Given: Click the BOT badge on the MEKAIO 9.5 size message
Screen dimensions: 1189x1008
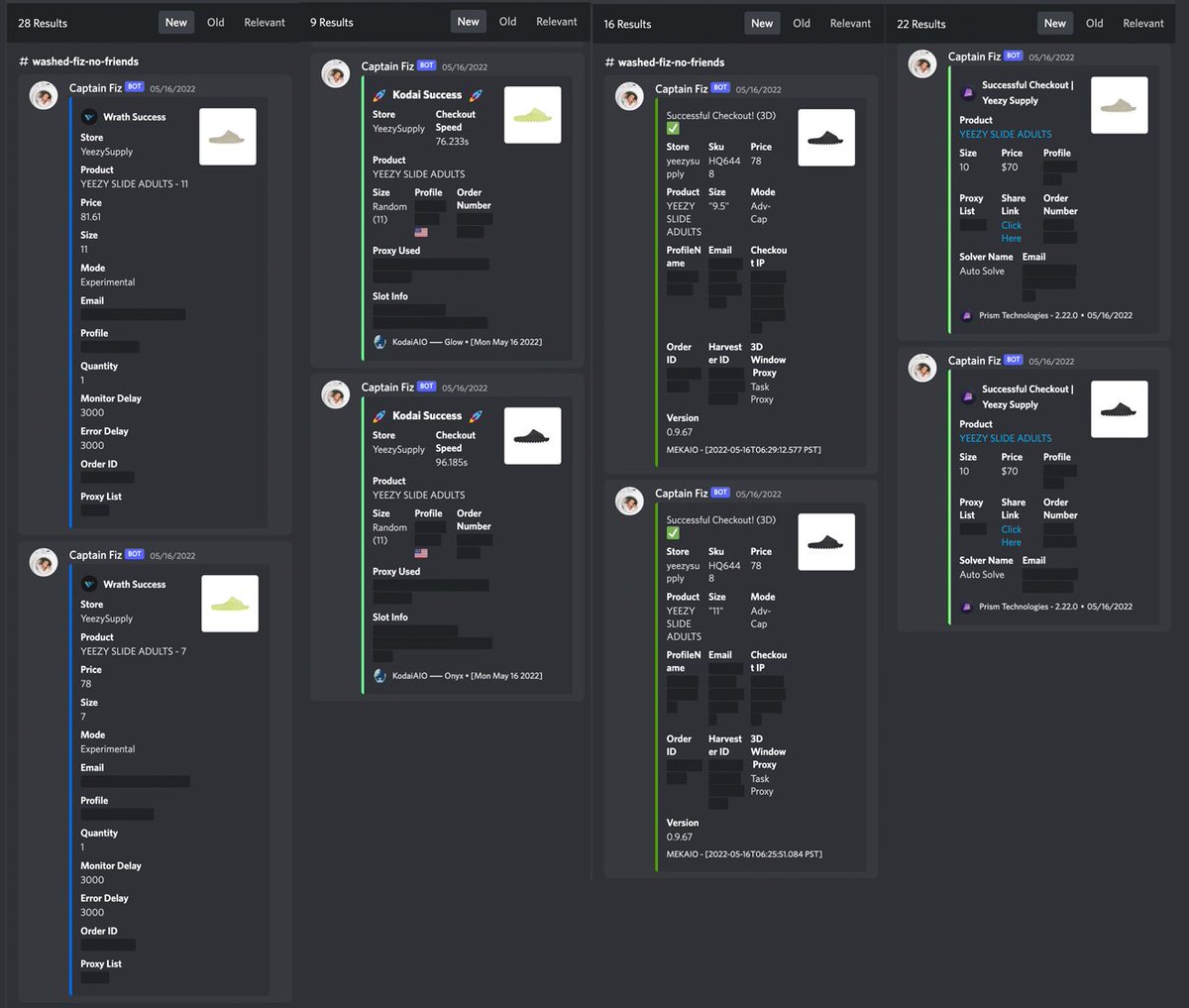Looking at the screenshot, I should tap(720, 87).
